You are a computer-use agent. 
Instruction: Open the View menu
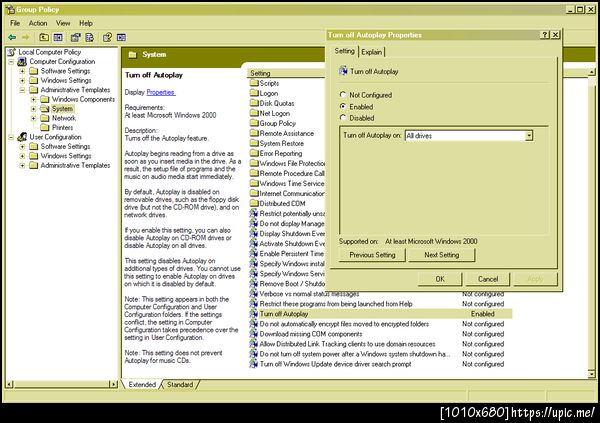point(63,23)
